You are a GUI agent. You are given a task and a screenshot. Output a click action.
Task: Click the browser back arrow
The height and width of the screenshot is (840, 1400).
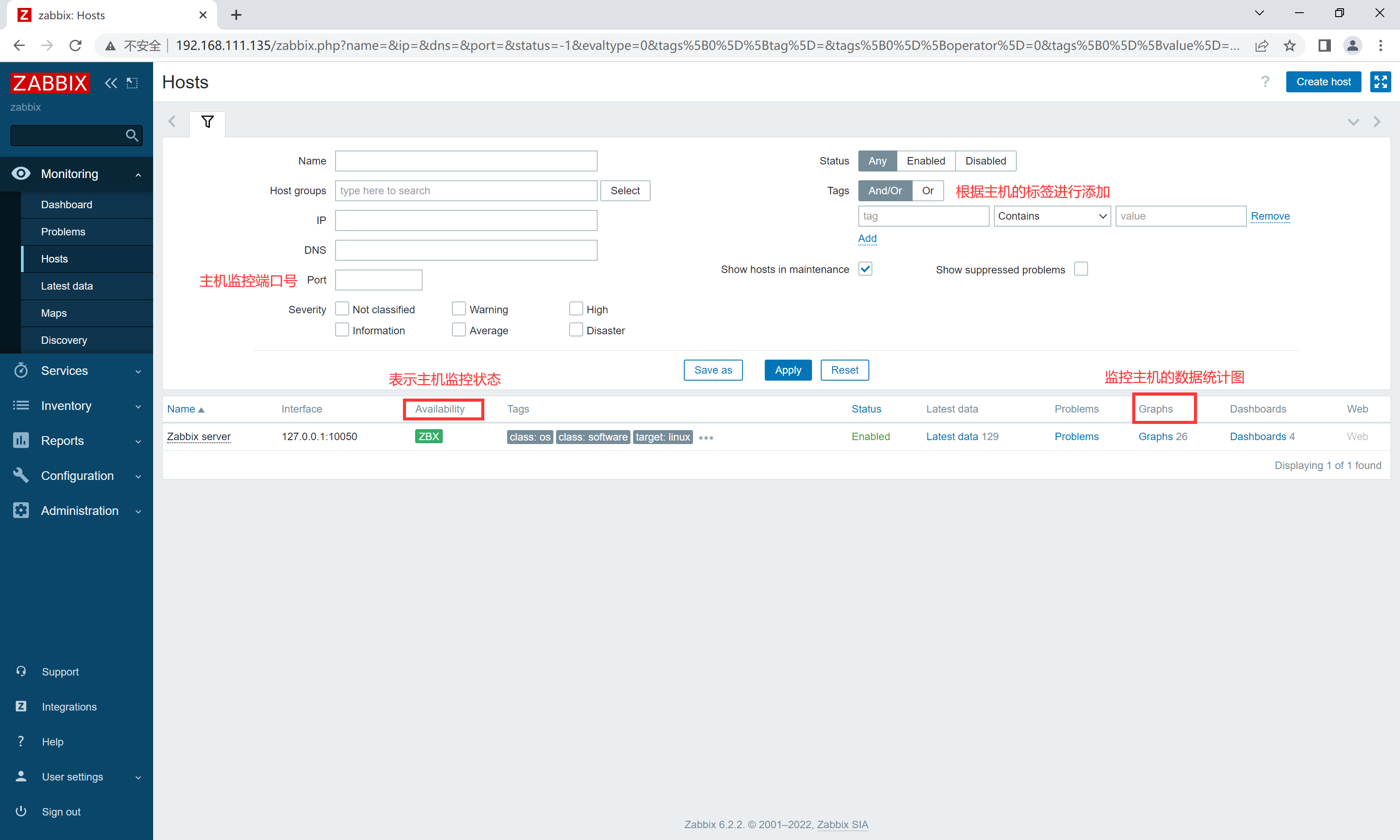pyautogui.click(x=19, y=45)
